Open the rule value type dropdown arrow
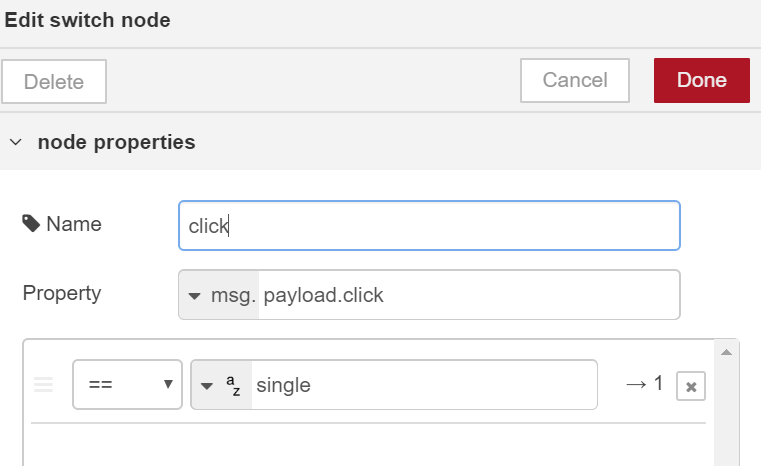The width and height of the screenshot is (761, 466). pos(207,386)
